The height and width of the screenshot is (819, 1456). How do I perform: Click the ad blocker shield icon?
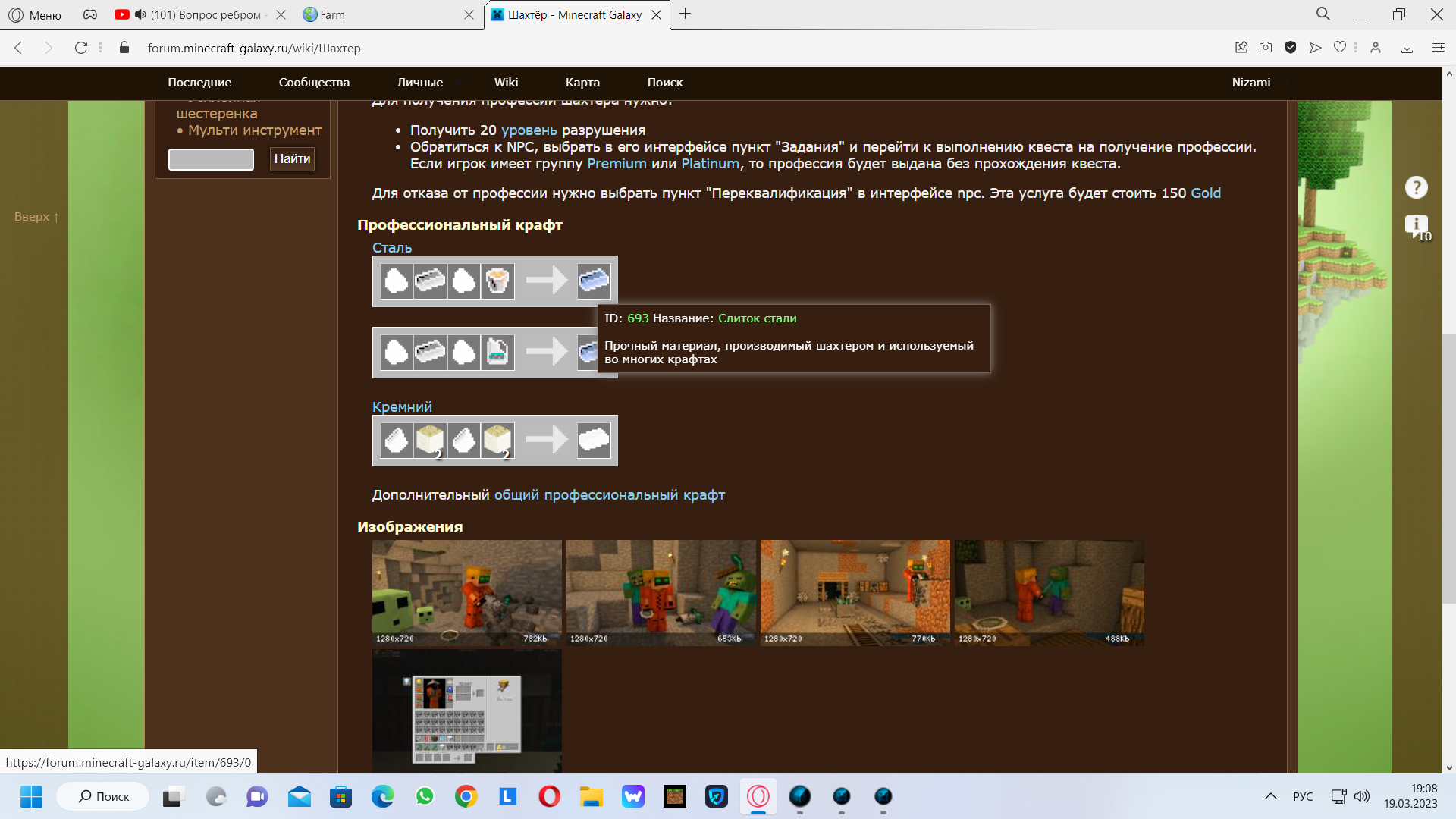click(x=1291, y=48)
